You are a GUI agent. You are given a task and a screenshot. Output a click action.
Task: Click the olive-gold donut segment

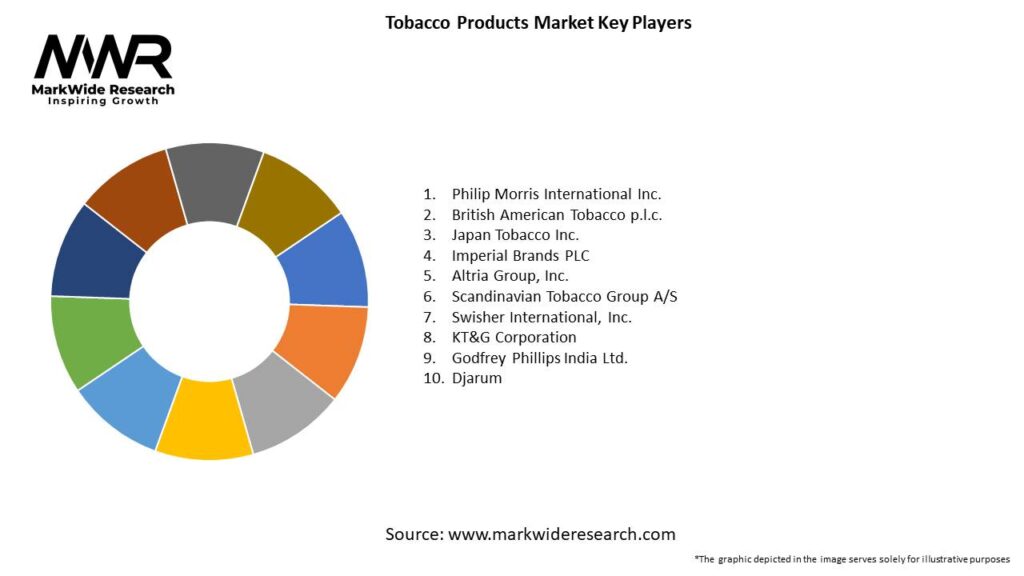(x=291, y=202)
